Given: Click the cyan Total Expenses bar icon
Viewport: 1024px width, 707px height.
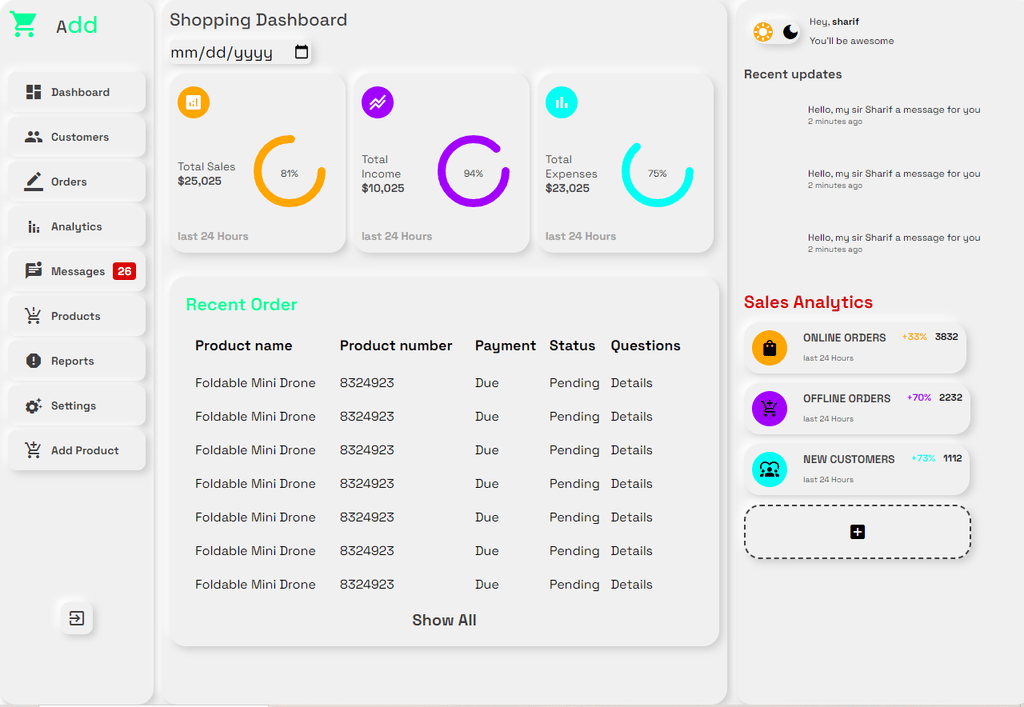Looking at the screenshot, I should point(562,102).
